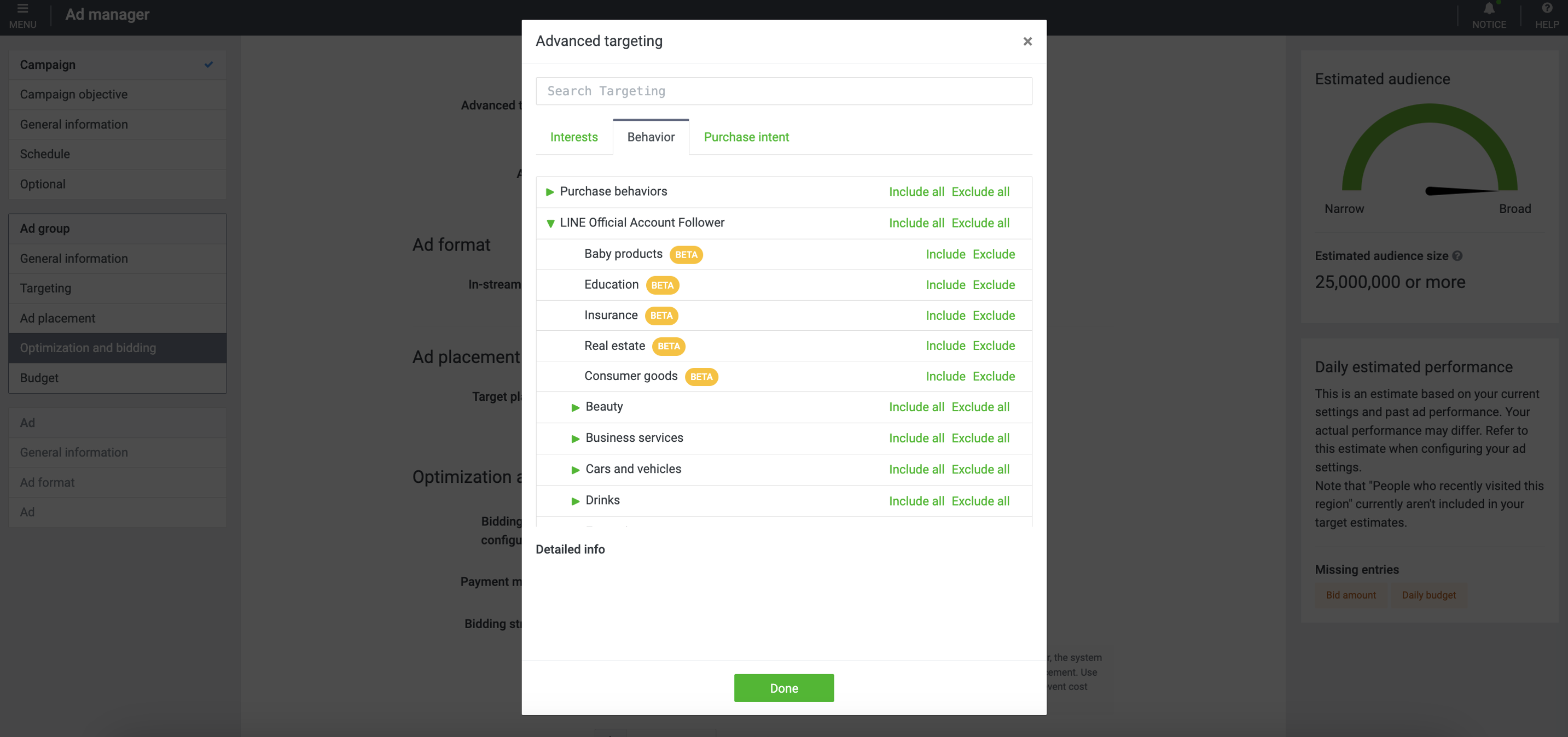Open the NOTICE bell icon
The image size is (1568, 737).
(1489, 9)
